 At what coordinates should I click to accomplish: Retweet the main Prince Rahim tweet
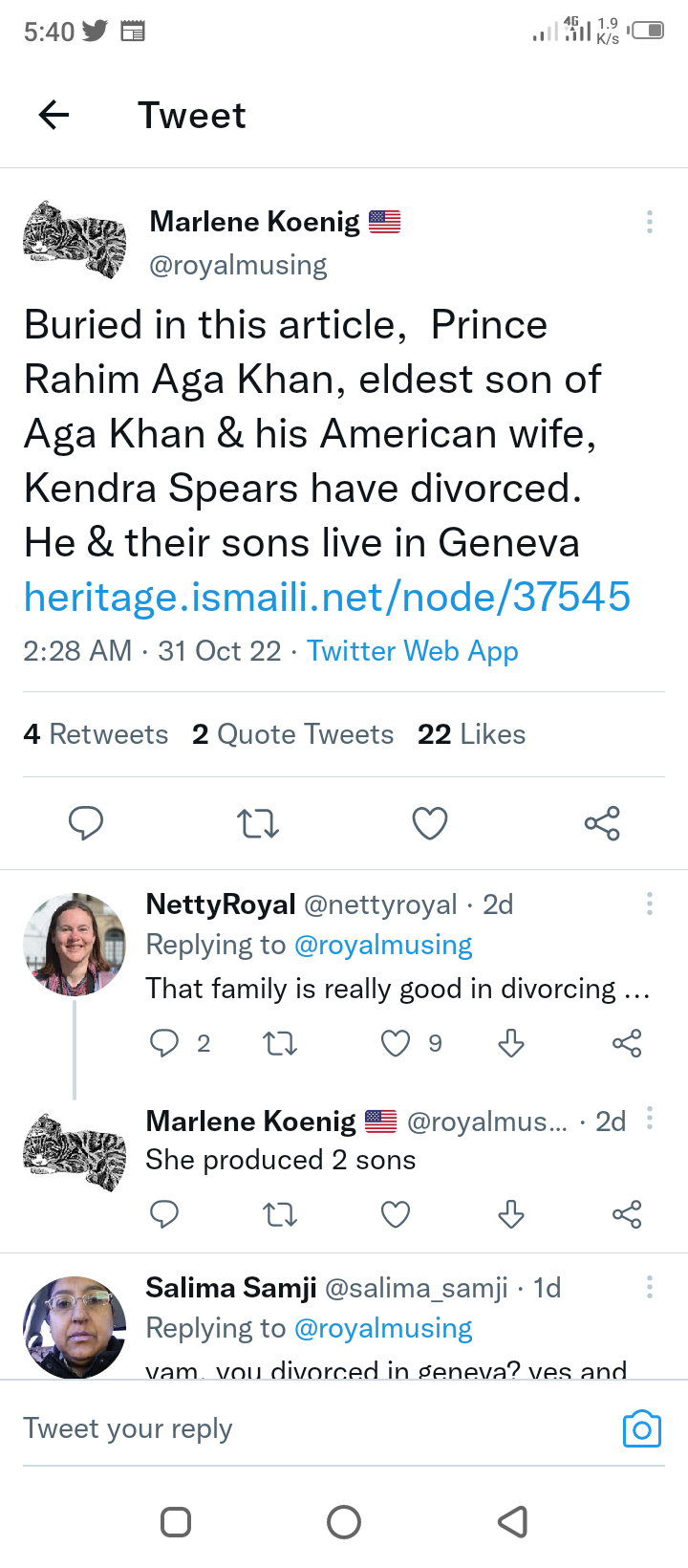(x=258, y=823)
